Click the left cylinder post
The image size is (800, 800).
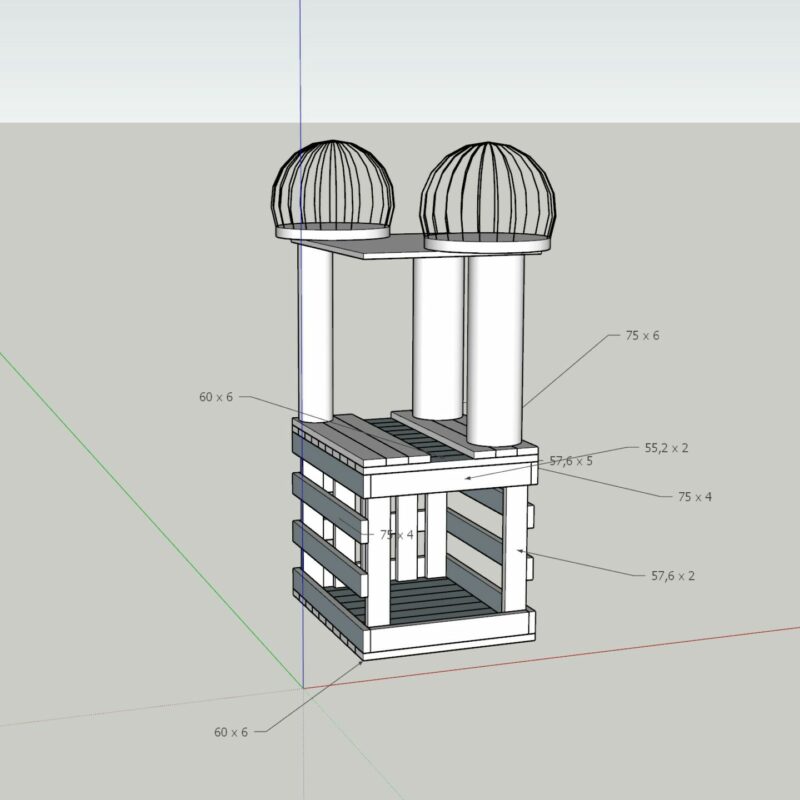click(315, 333)
